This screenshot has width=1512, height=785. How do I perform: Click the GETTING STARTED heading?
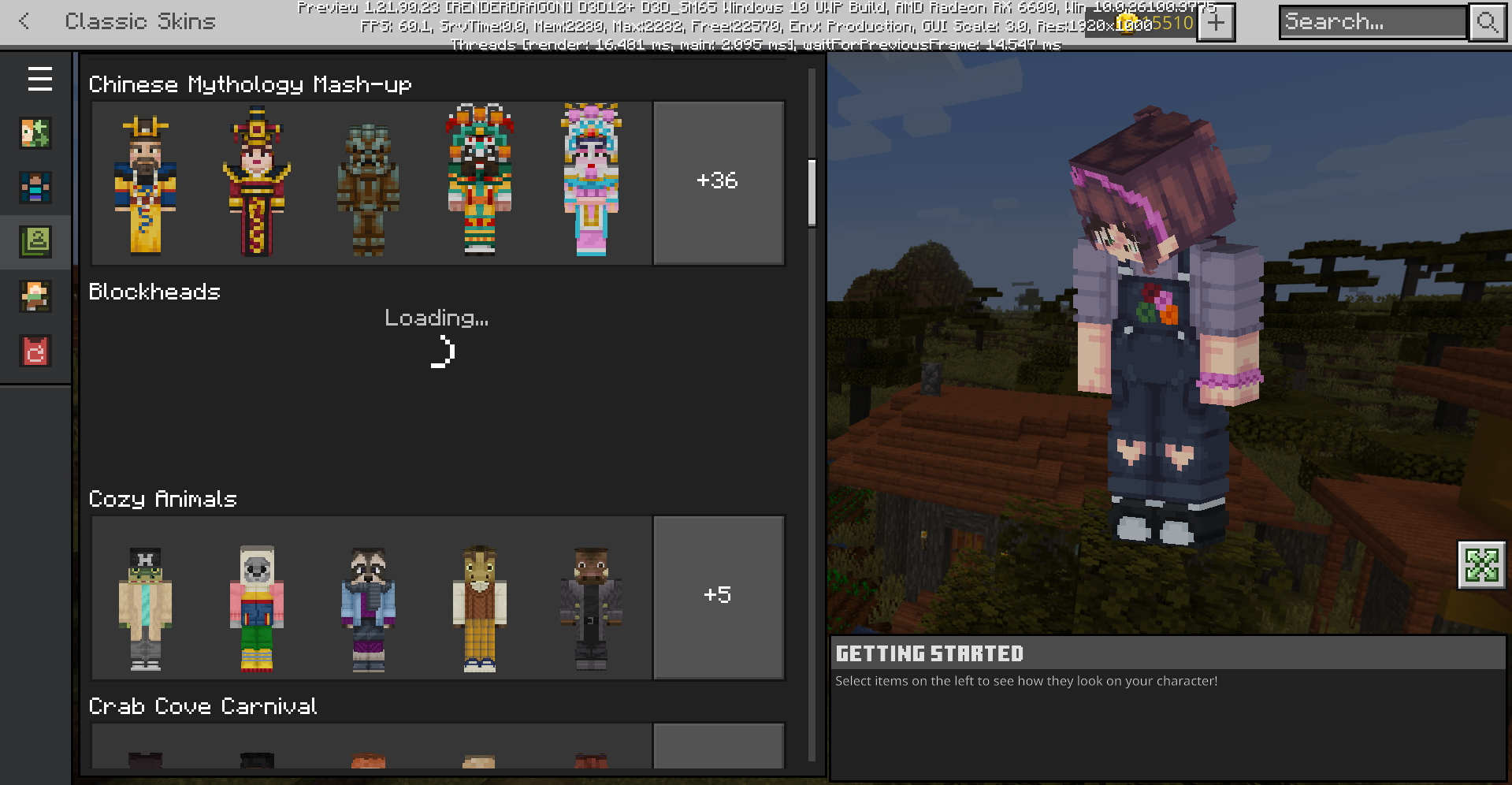(x=929, y=653)
